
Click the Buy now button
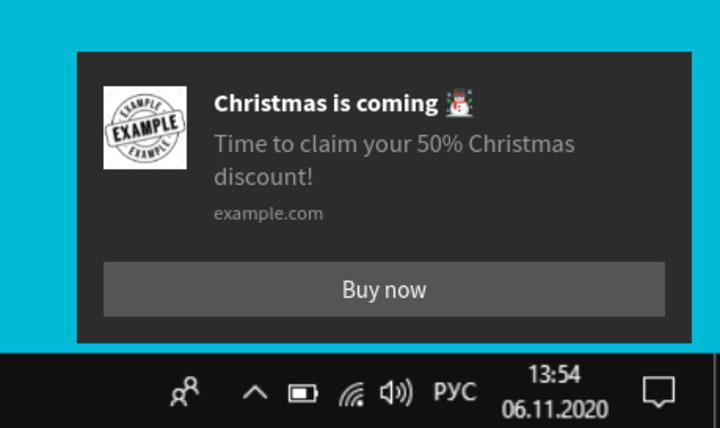tap(384, 289)
